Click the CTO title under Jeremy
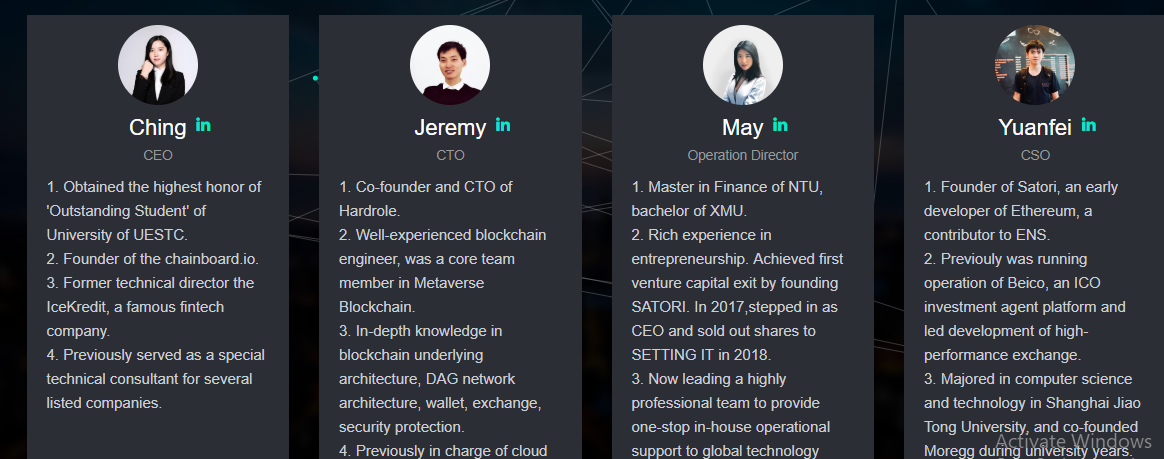Image resolution: width=1164 pixels, height=459 pixels. point(450,155)
